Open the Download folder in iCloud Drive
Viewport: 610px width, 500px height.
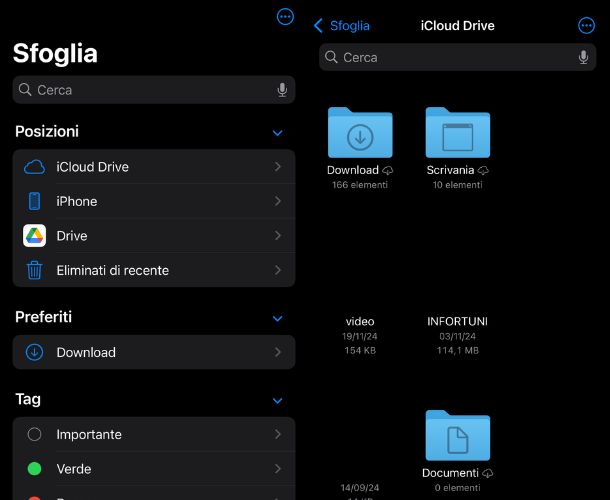tap(360, 133)
